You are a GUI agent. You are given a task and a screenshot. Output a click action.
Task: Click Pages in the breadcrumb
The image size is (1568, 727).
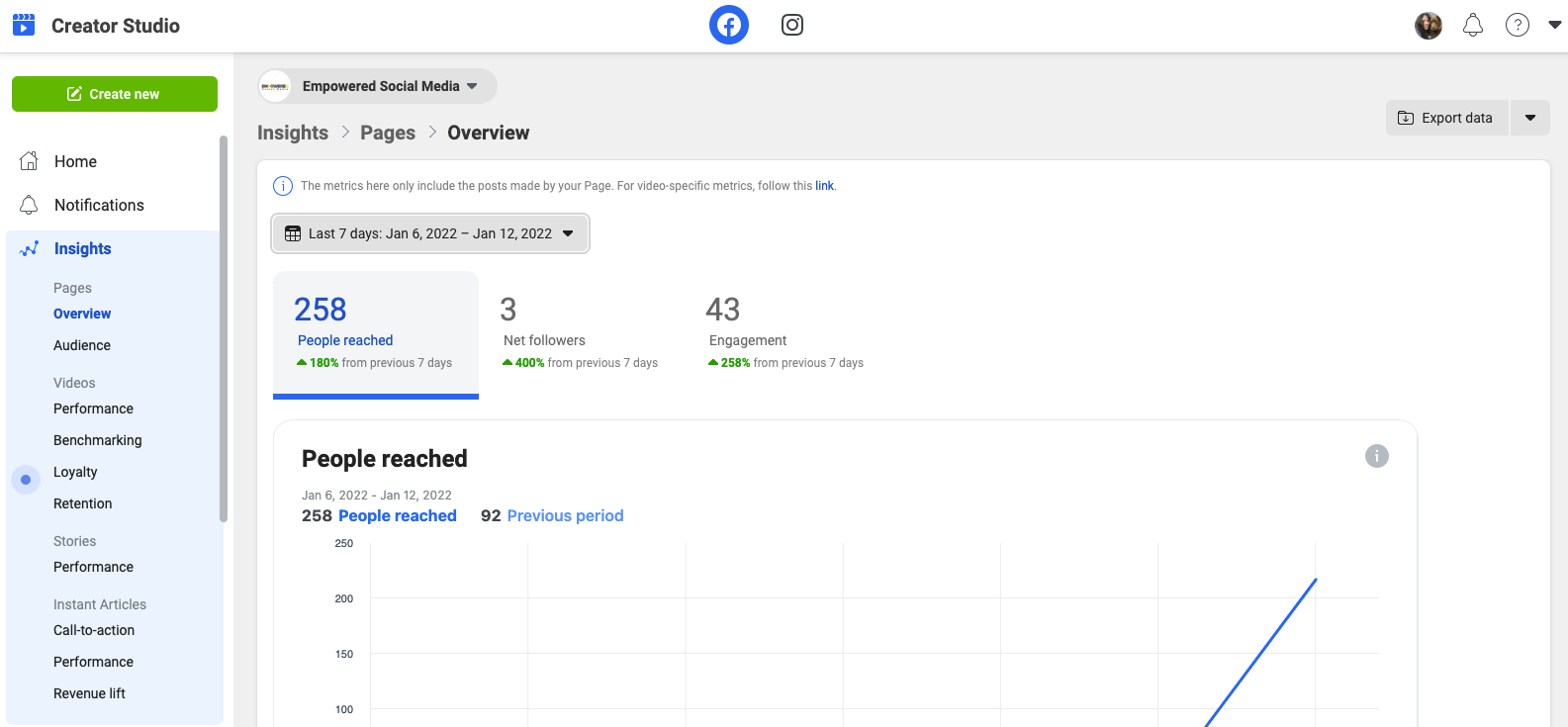pos(388,133)
